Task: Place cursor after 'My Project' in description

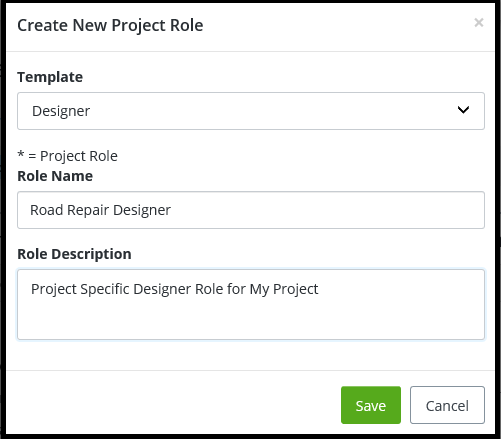Action: [x=319, y=289]
